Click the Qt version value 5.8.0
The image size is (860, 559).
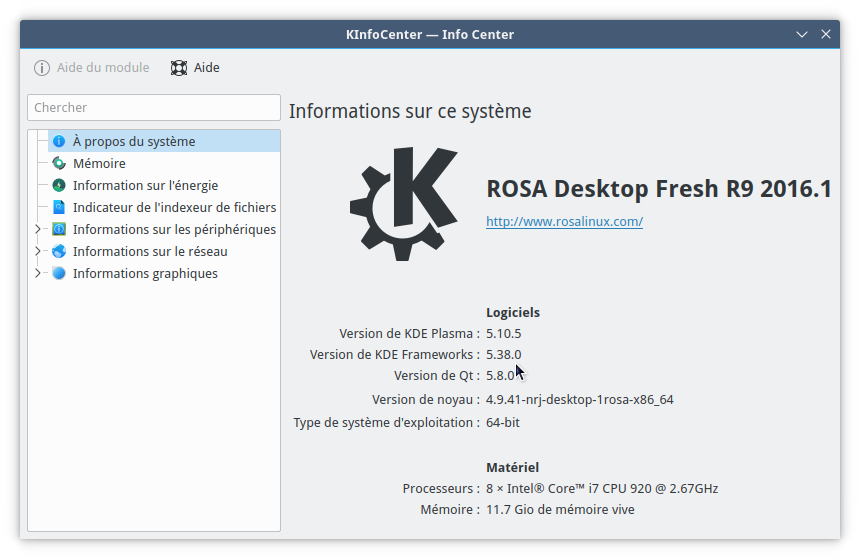pos(500,375)
